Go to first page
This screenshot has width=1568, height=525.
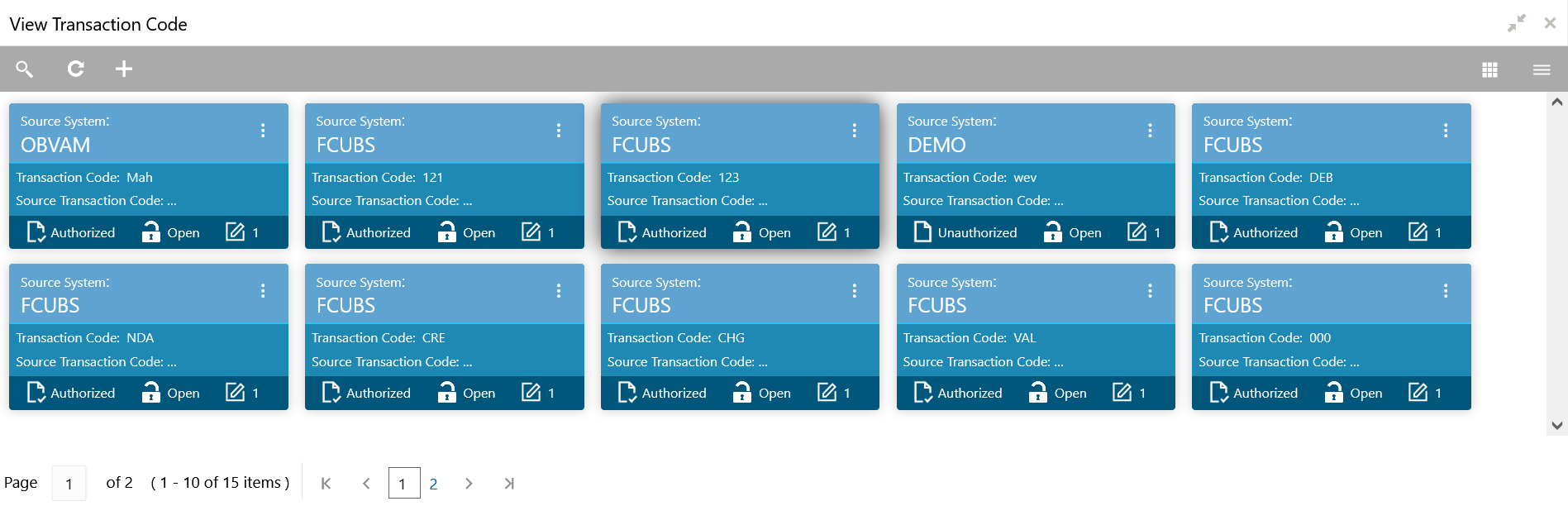click(x=326, y=484)
